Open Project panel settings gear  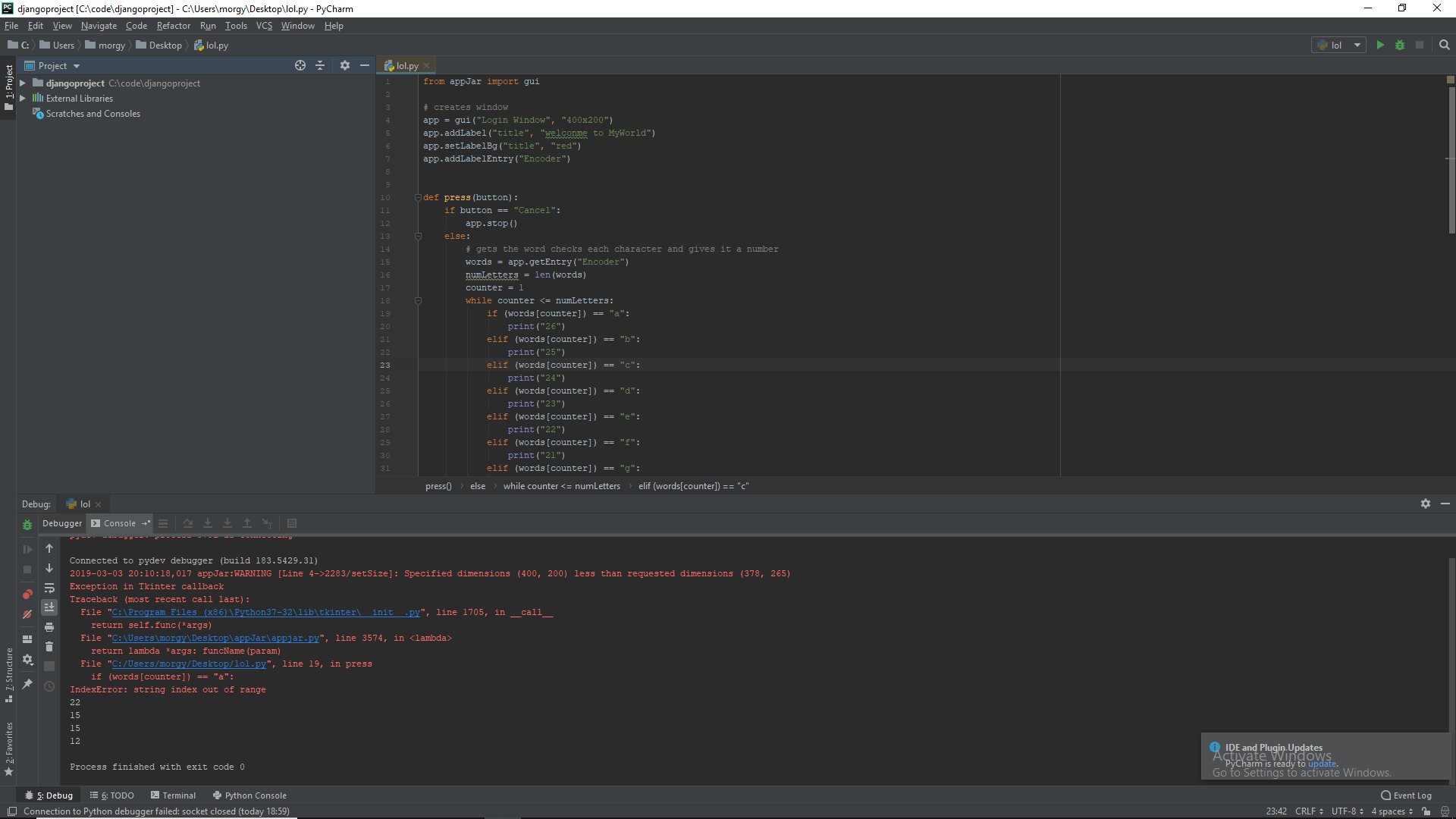point(345,66)
